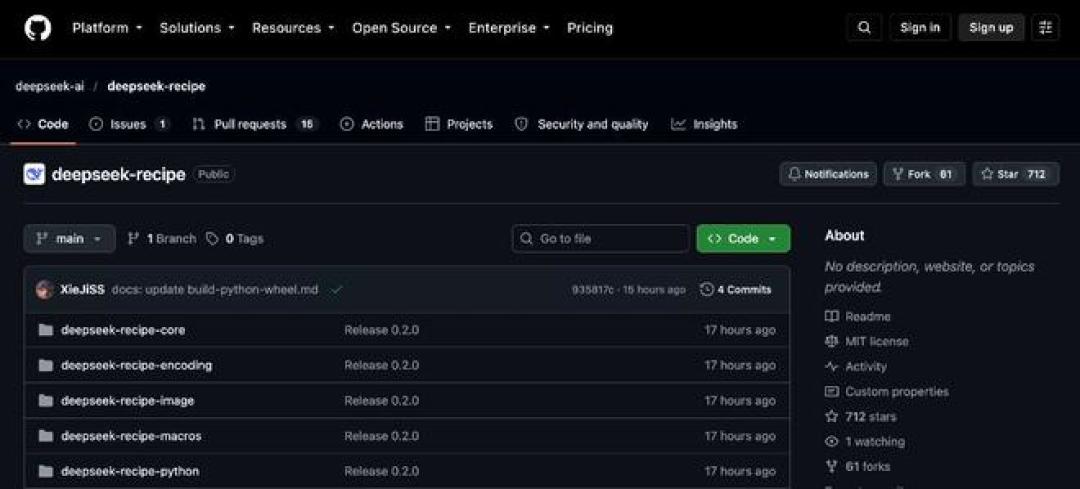Click the deepseek-recipe breadcrumb link
The image size is (1080, 489).
point(156,87)
